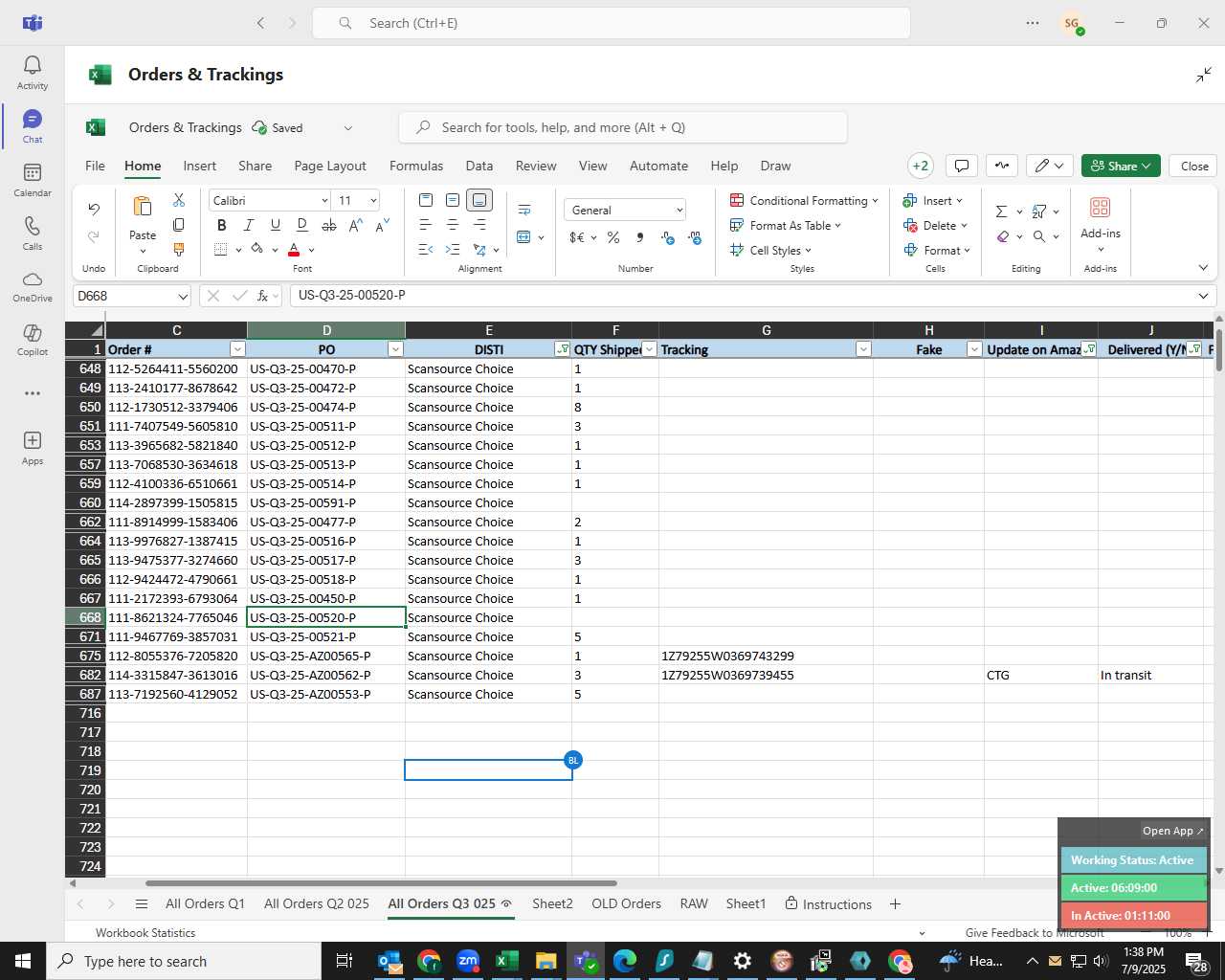1225x980 pixels.
Task: Apply bold formatting
Action: (222, 225)
